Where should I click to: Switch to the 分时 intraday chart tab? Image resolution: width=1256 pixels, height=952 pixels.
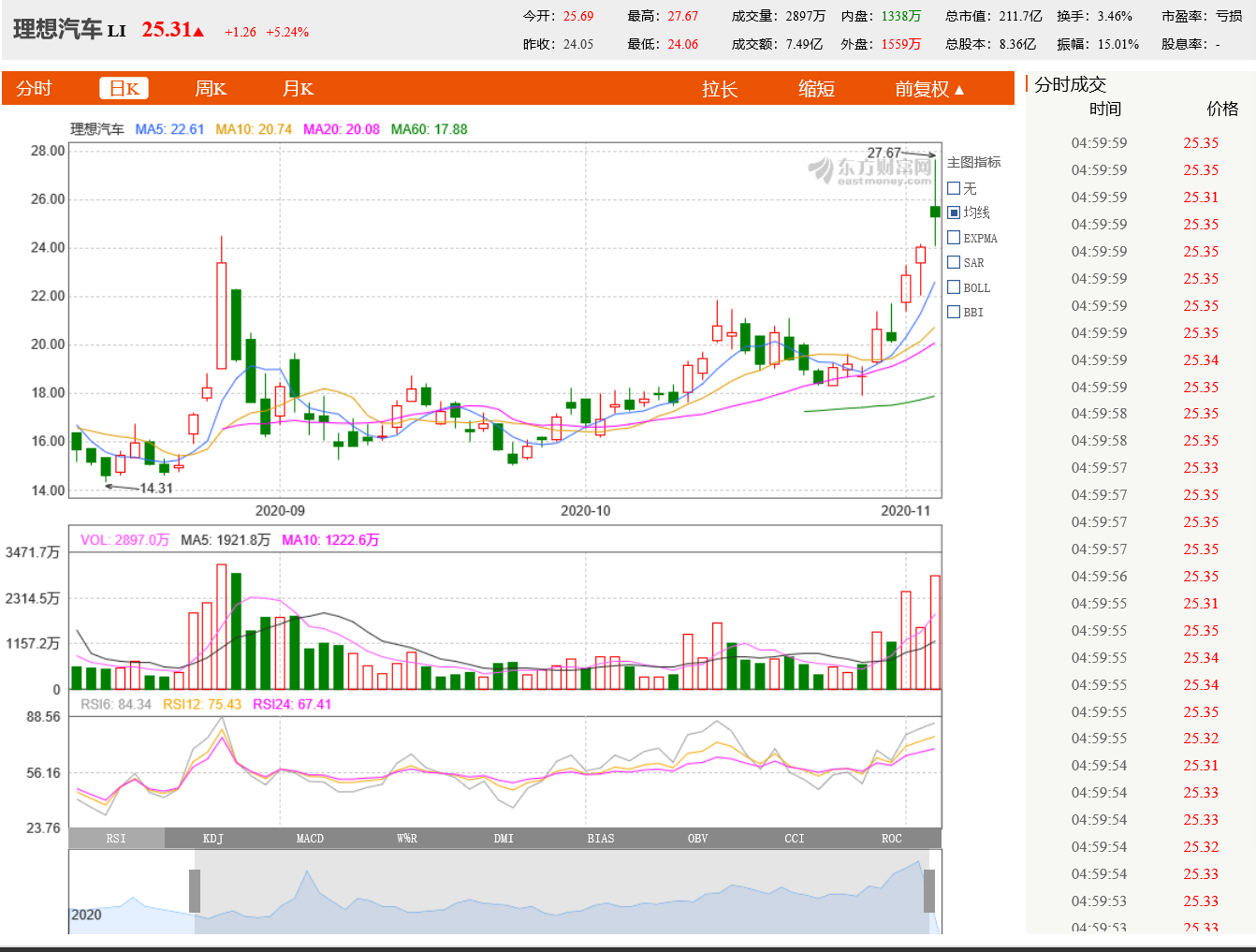[34, 89]
